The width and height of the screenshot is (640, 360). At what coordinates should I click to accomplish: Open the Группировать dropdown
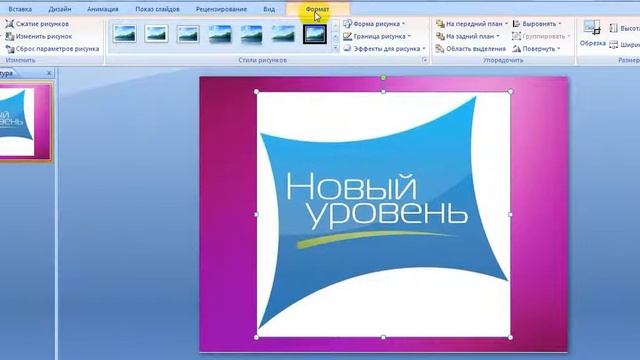(541, 36)
